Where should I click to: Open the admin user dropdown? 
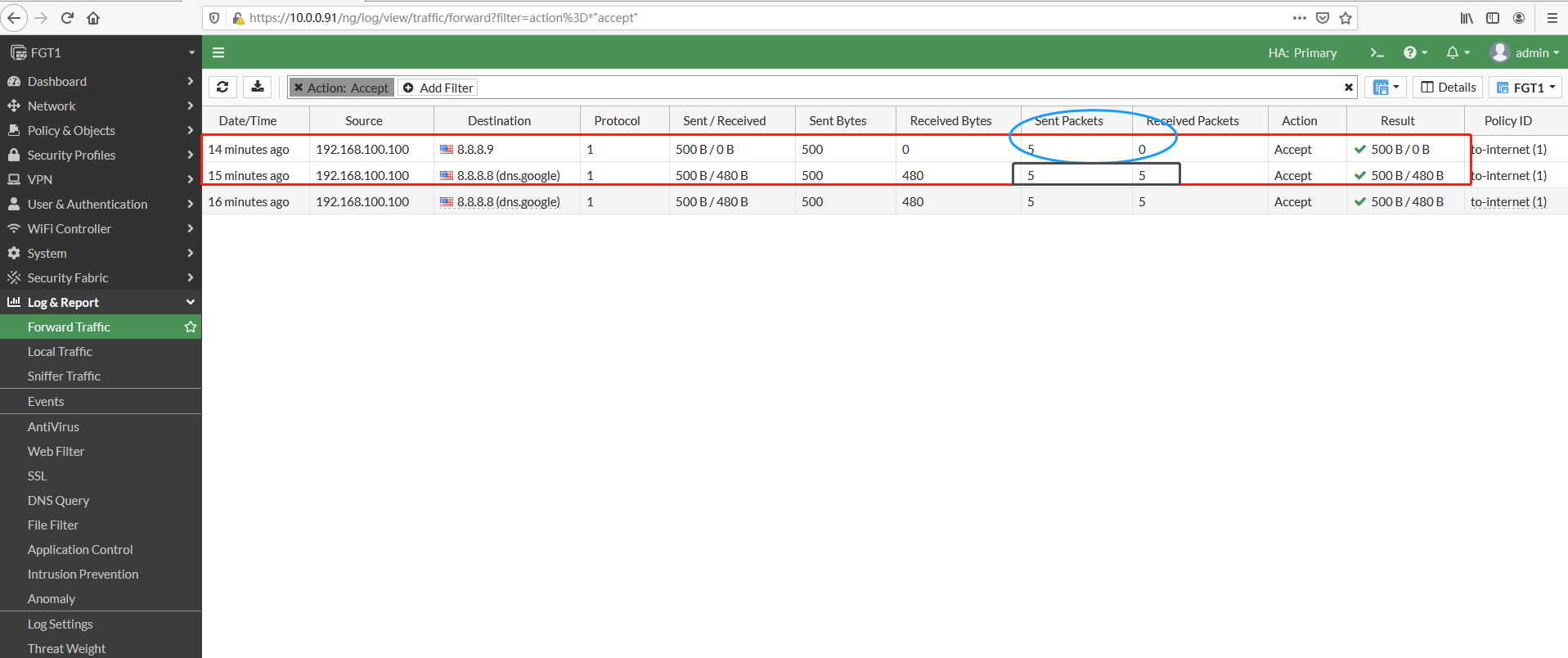pyautogui.click(x=1525, y=52)
